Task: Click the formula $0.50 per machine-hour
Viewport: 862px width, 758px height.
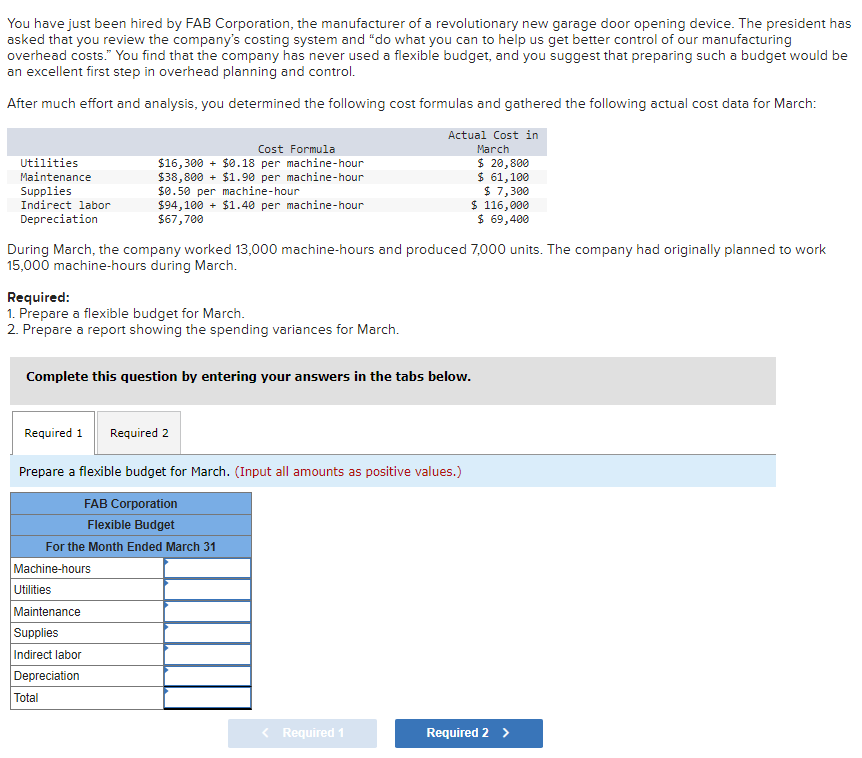Action: 229,191
